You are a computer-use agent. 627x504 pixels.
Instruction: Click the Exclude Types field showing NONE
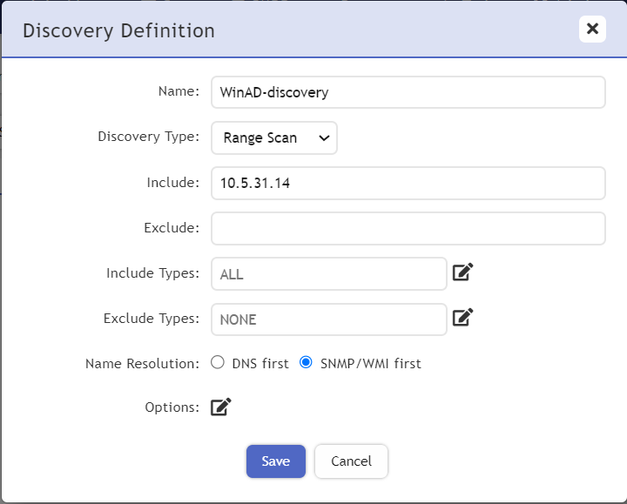point(328,319)
